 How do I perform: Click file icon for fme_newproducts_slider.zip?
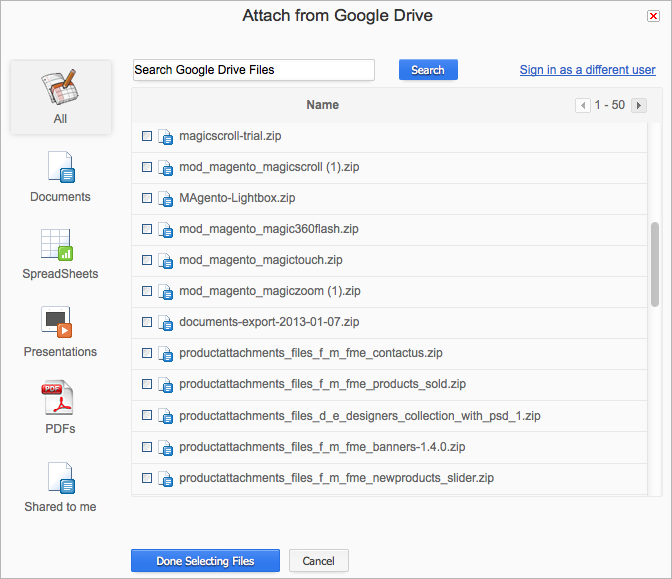[165, 478]
